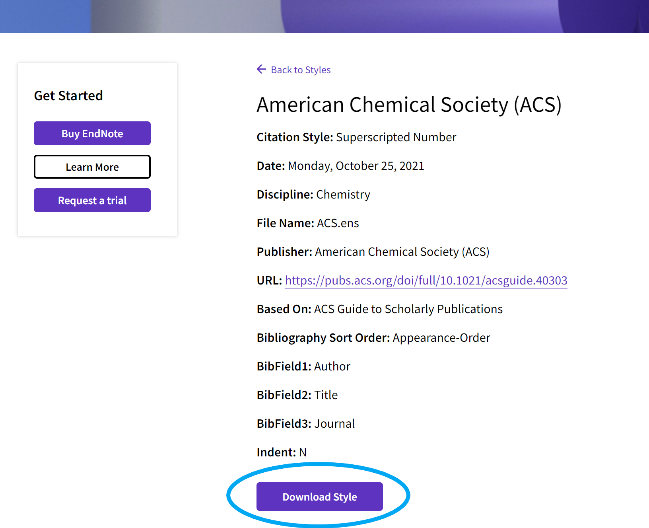Click ACS Guide to Scholarly Publications text
Screen dimensions: 649x528
coord(420,309)
